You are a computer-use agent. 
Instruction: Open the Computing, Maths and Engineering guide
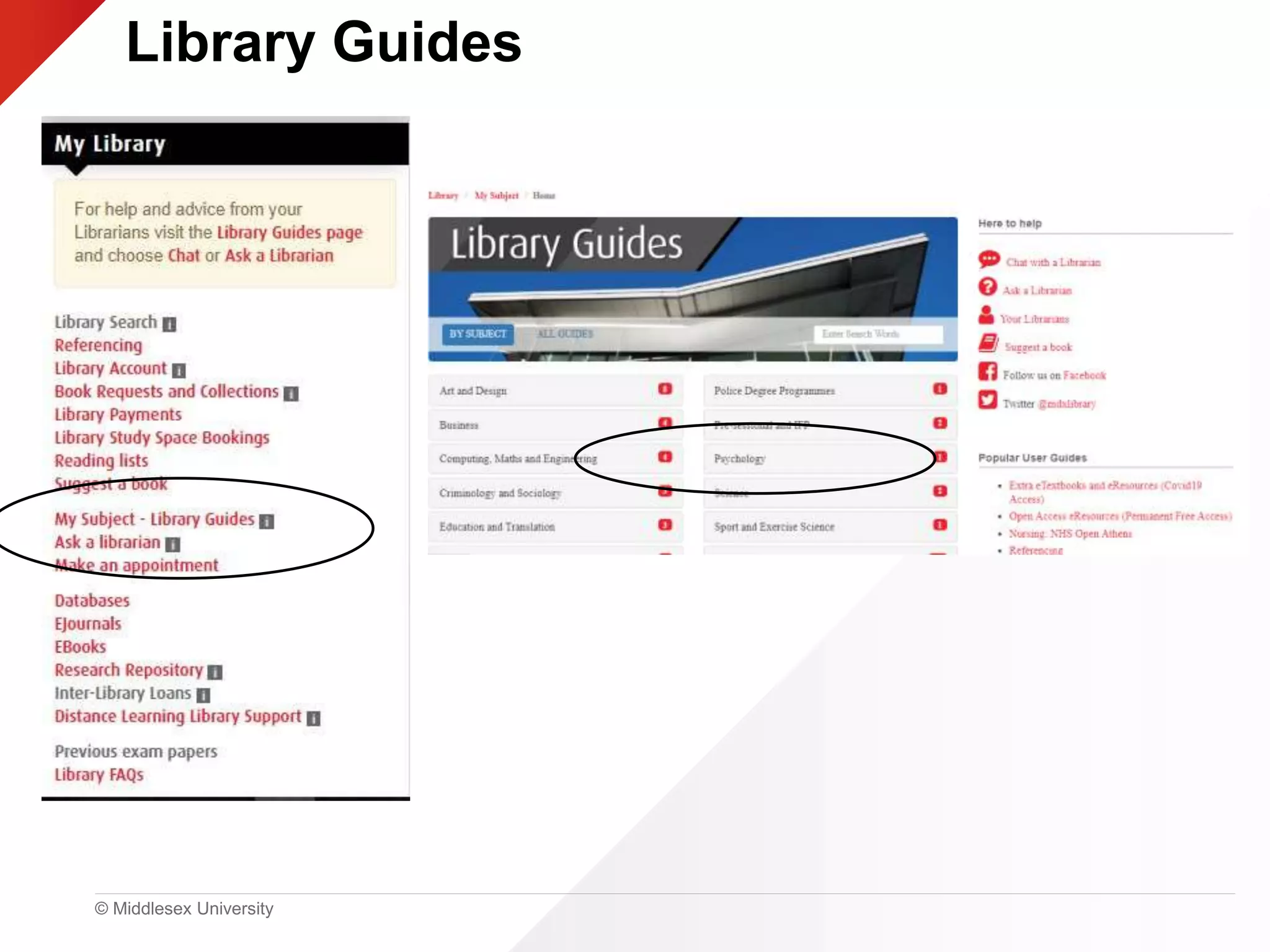(556, 459)
